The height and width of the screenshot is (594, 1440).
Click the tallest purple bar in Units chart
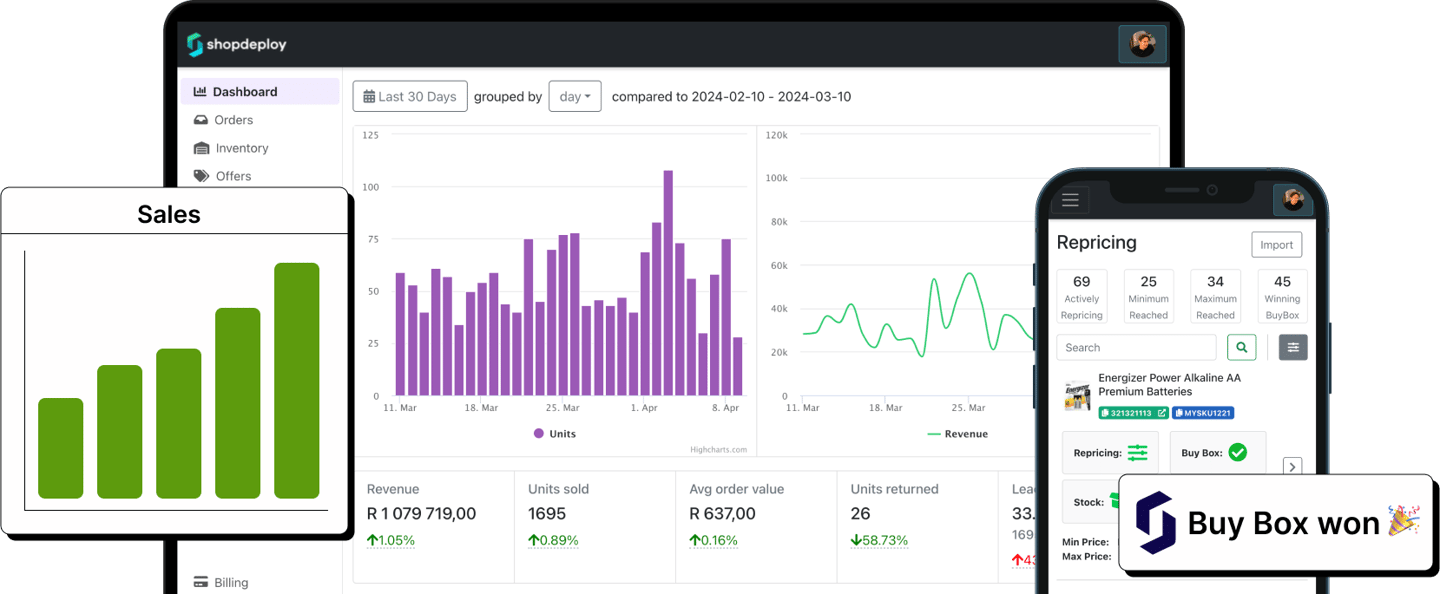click(x=668, y=282)
